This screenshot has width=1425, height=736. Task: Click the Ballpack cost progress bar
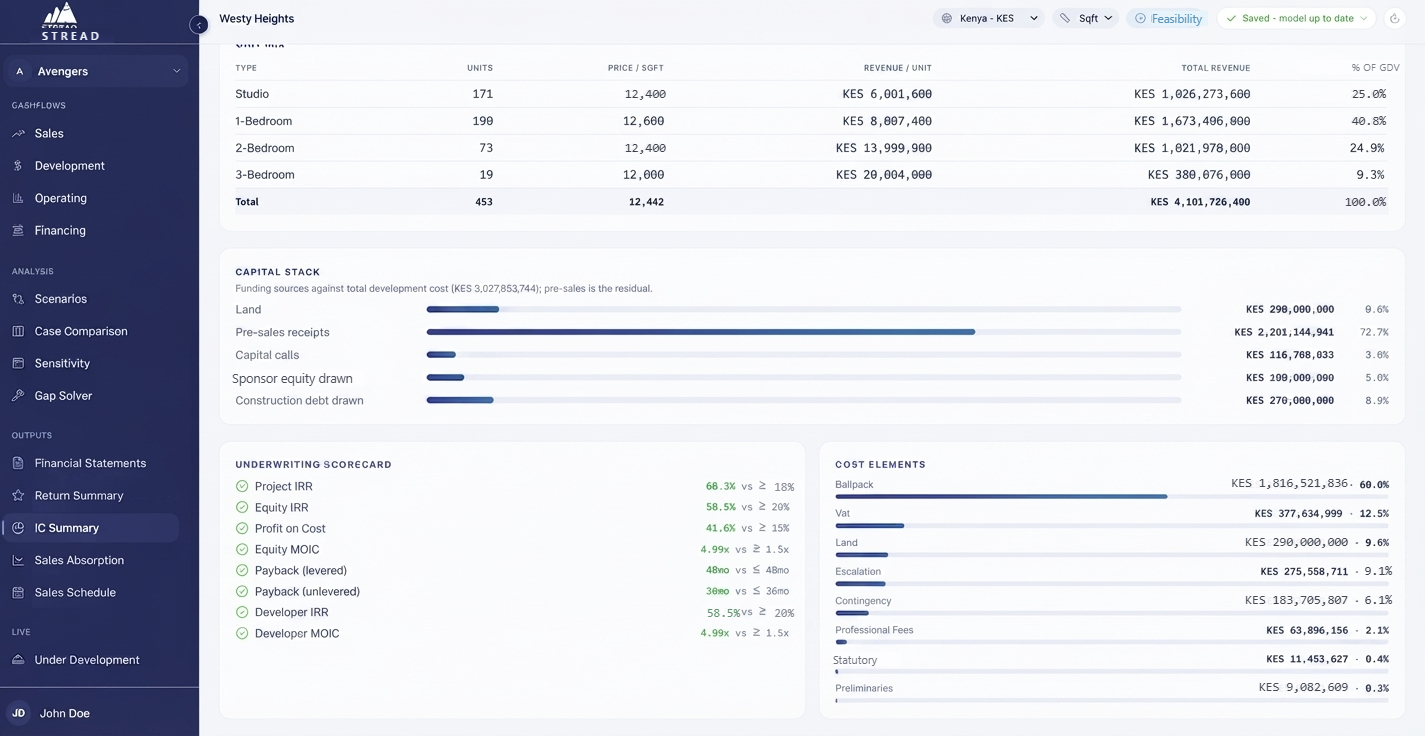[x=1112, y=496]
